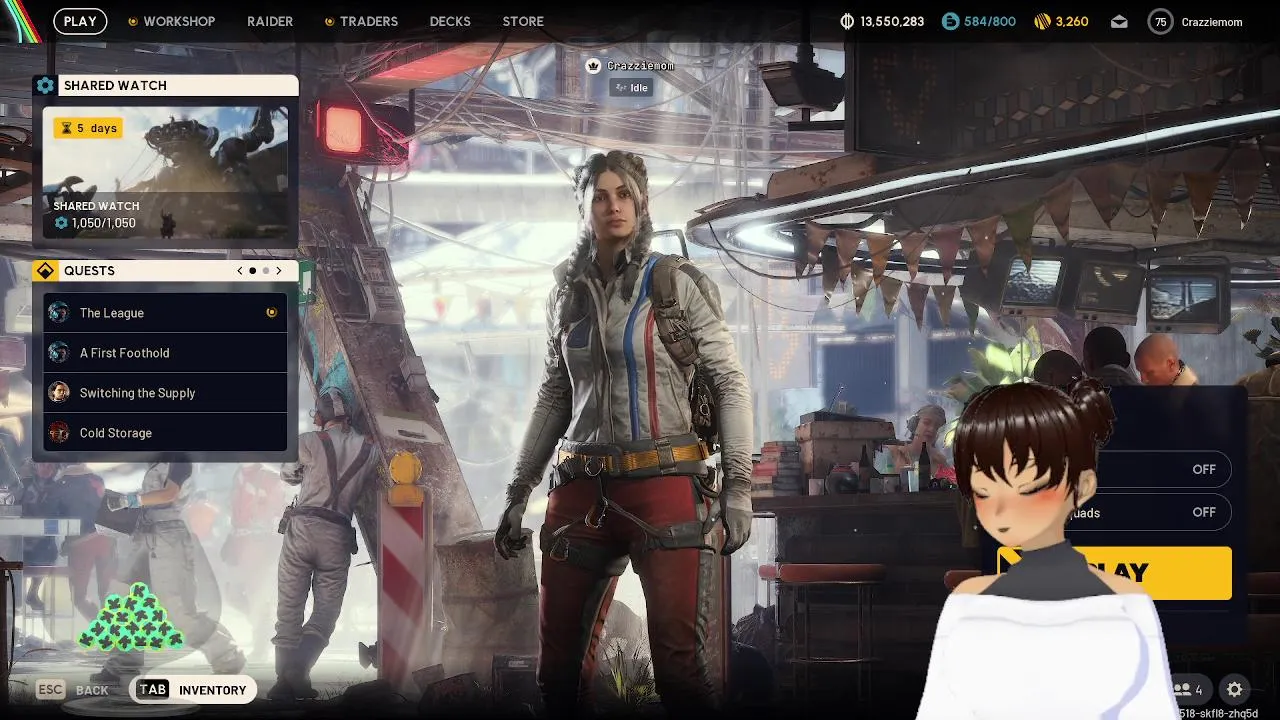Open the Workshop tab

(179, 21)
